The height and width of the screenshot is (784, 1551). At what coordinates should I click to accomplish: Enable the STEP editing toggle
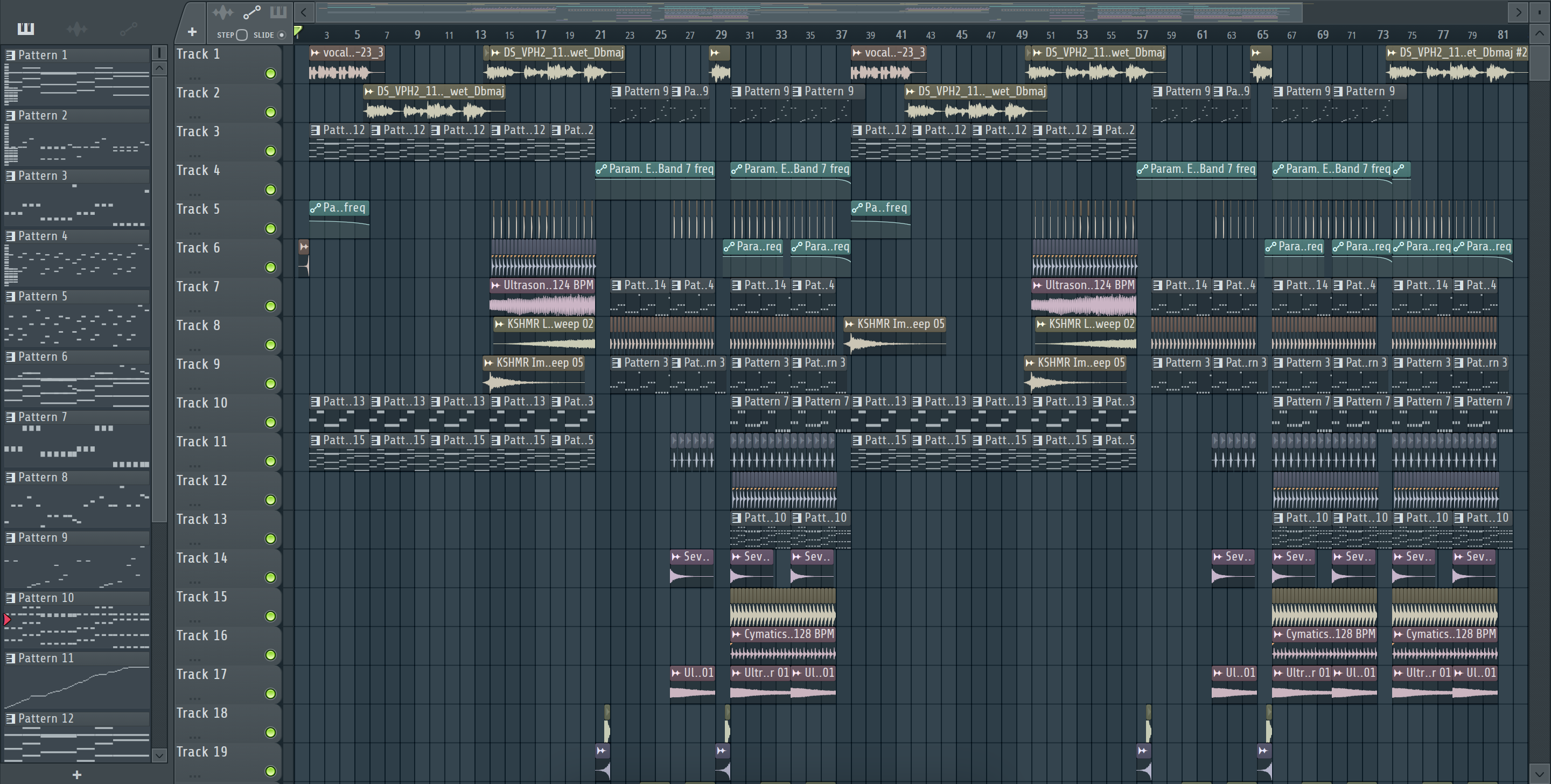tap(241, 35)
